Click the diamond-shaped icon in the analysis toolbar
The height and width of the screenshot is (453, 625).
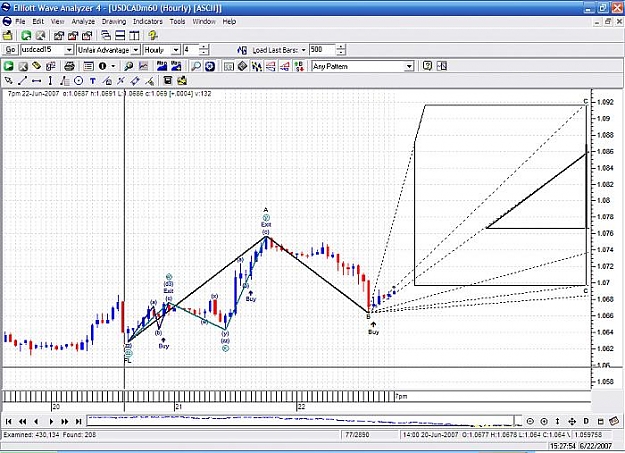[x=242, y=66]
